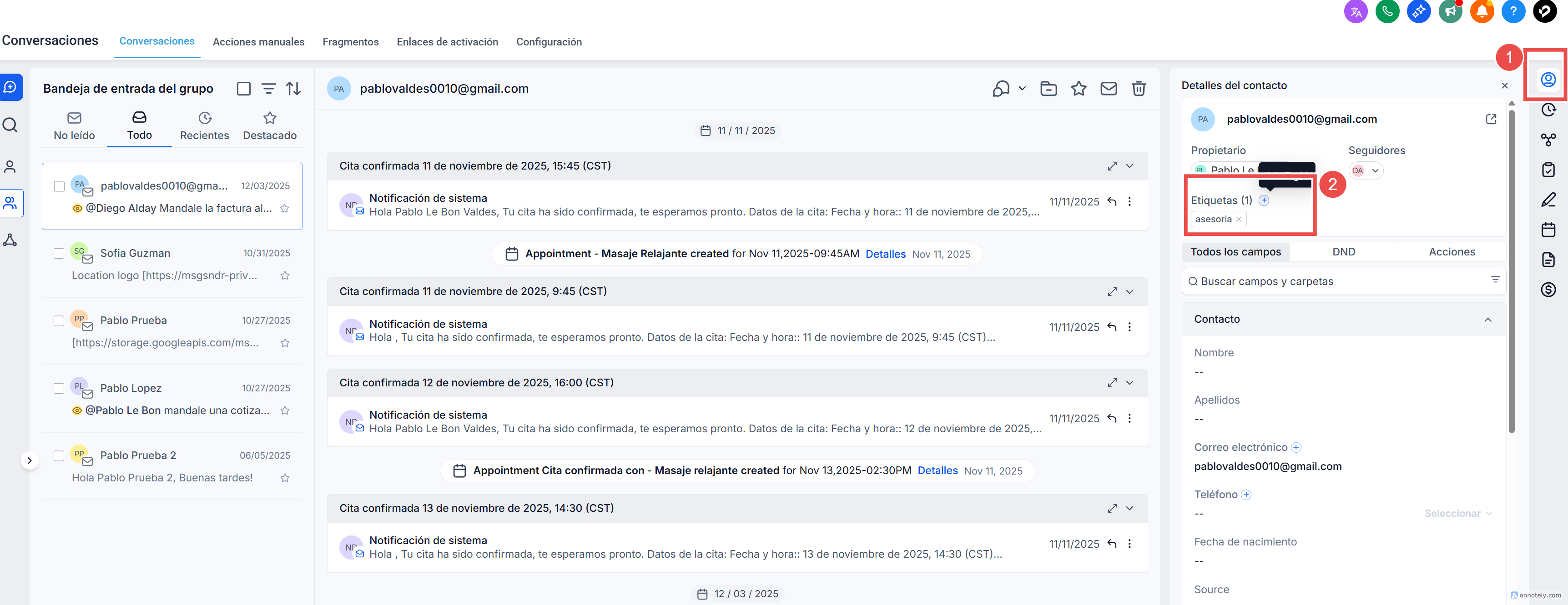
Task: Click the trash icon in conversation header
Action: [1138, 89]
